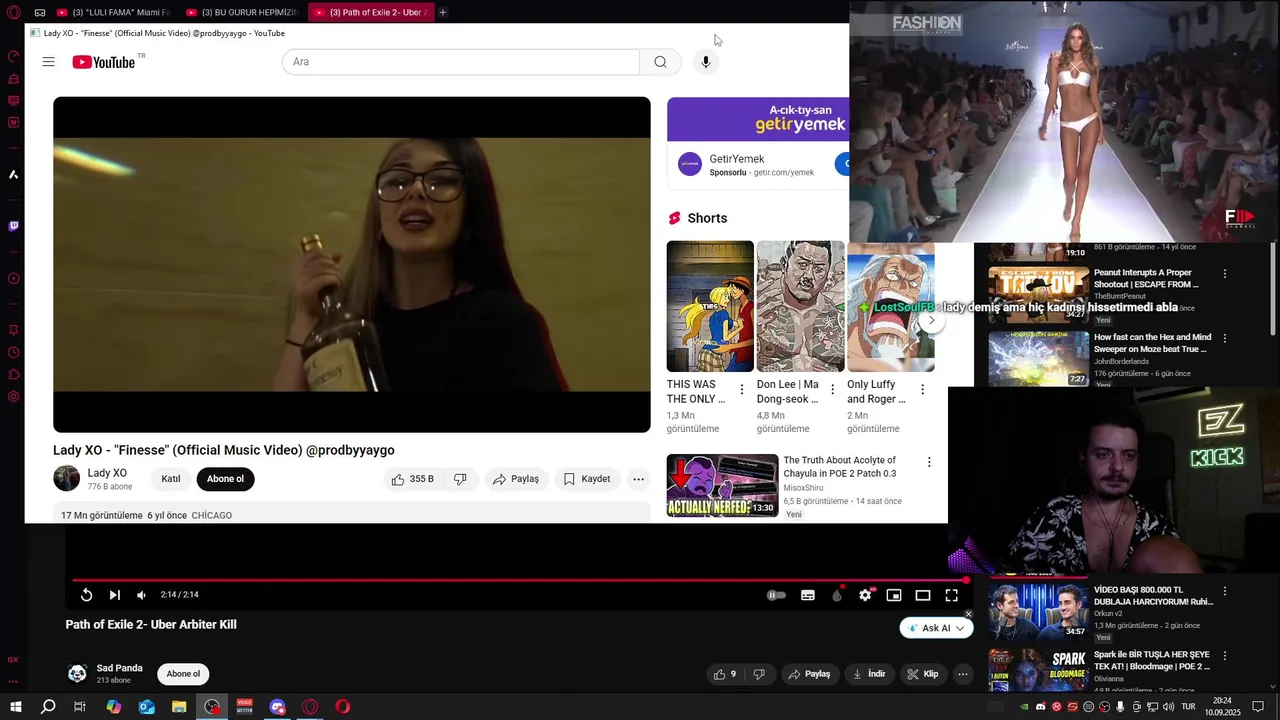Skip to next video in player
Viewport: 1280px width, 720px height.
click(x=115, y=595)
